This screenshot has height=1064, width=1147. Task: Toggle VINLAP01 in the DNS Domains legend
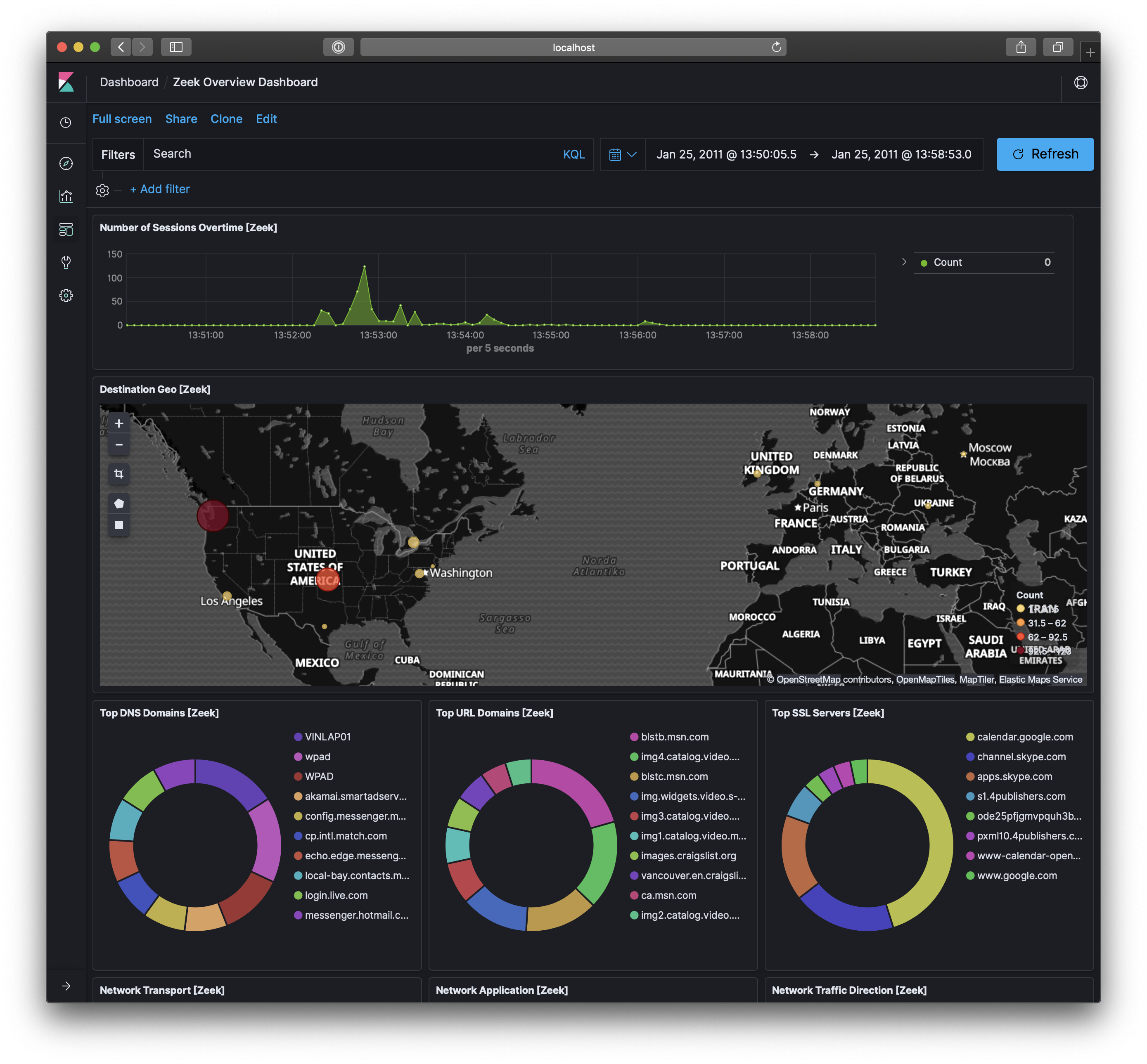[327, 737]
